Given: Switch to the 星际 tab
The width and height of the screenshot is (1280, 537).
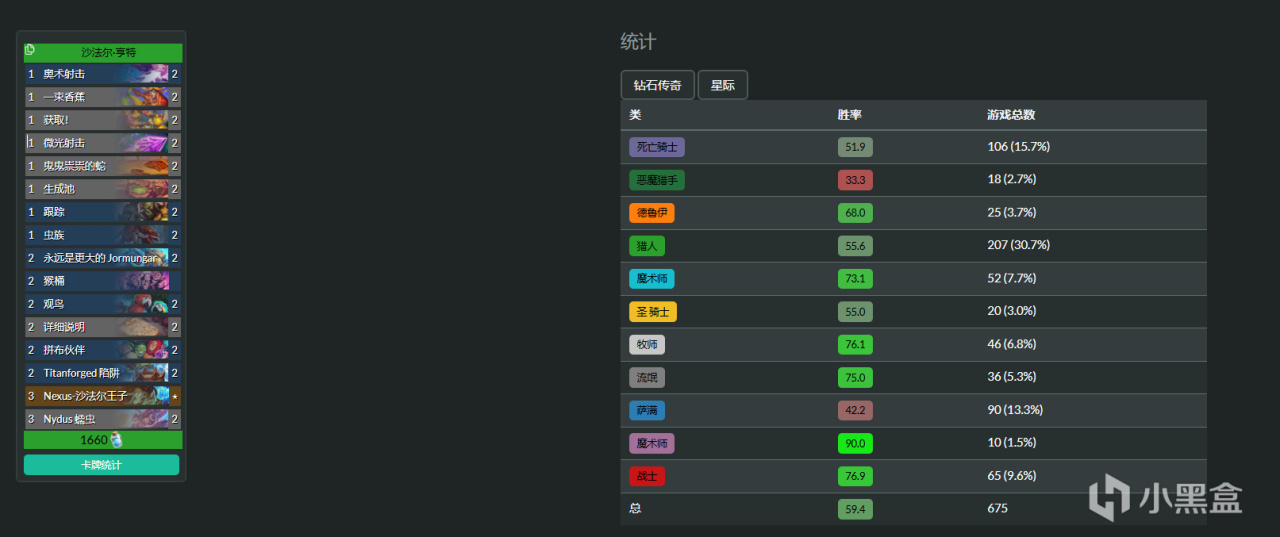Looking at the screenshot, I should [x=722, y=85].
